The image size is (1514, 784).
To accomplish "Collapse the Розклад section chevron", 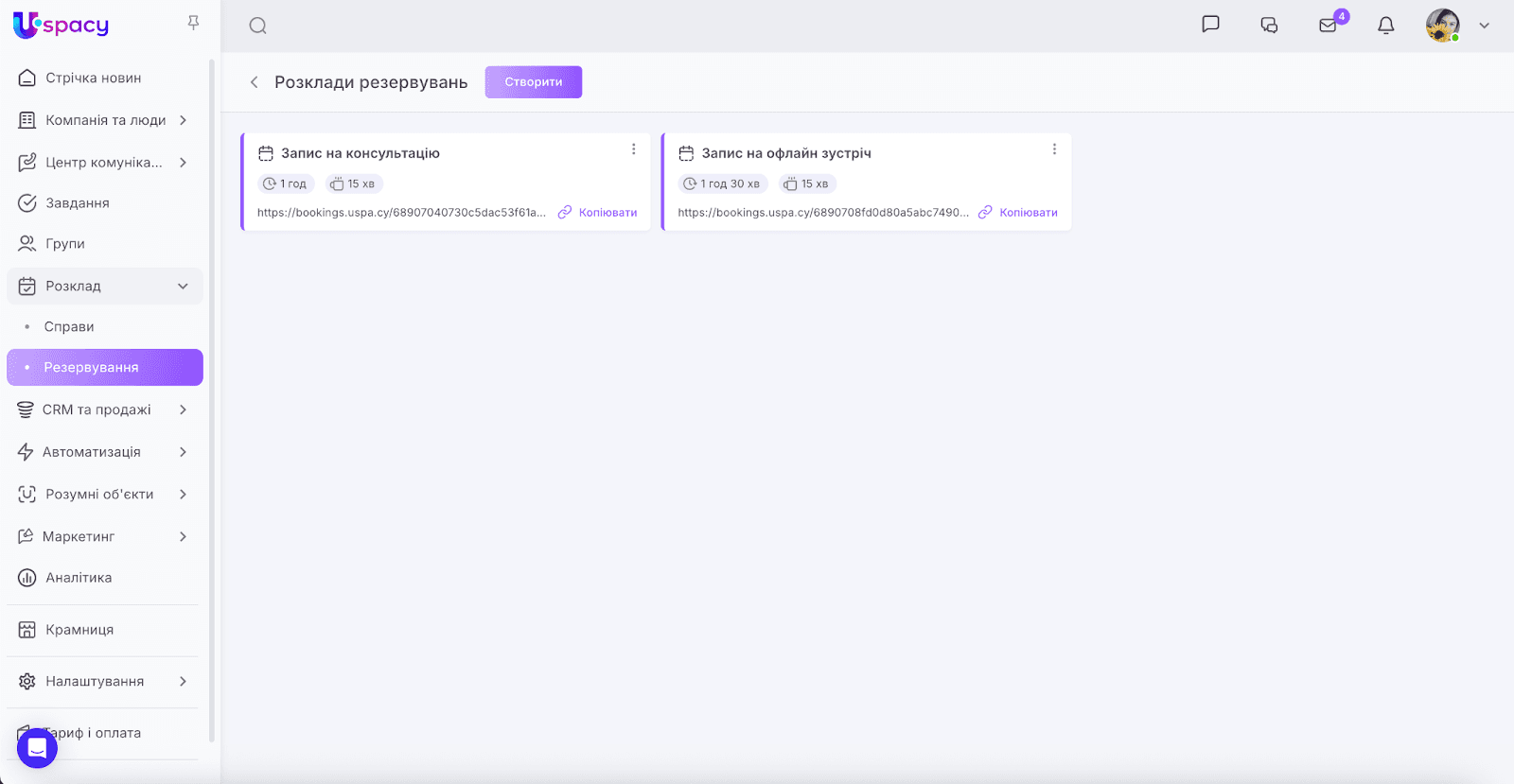I will click(x=183, y=286).
